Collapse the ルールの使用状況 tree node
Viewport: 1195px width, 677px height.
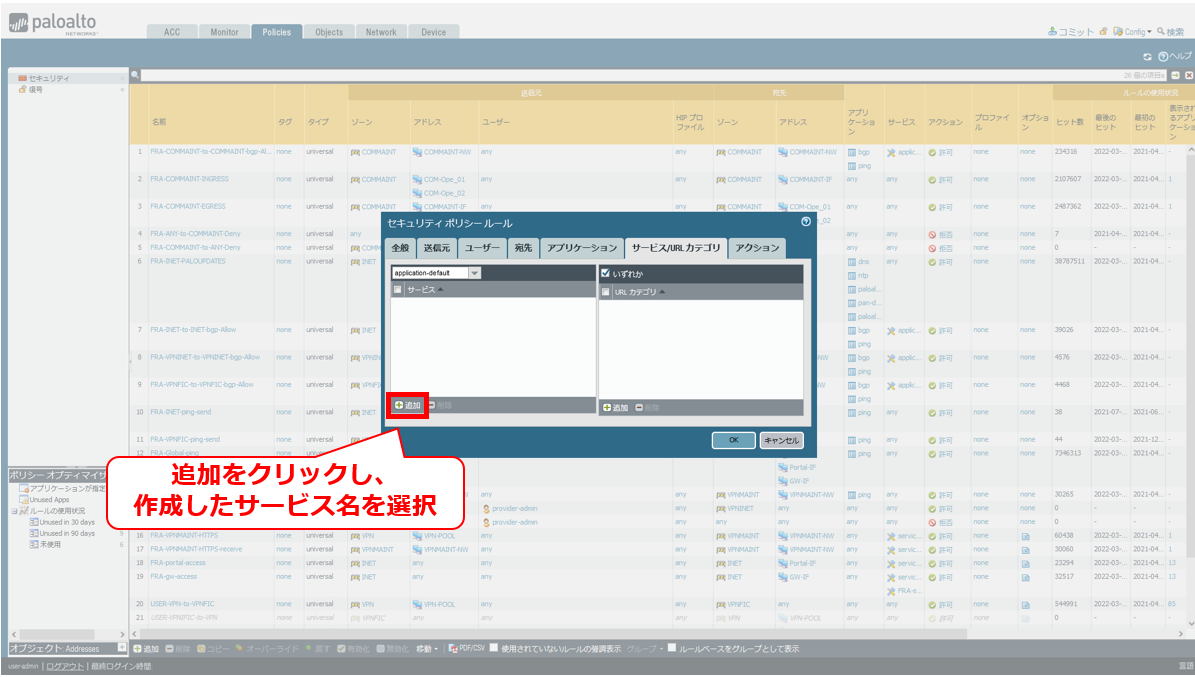click(14, 511)
